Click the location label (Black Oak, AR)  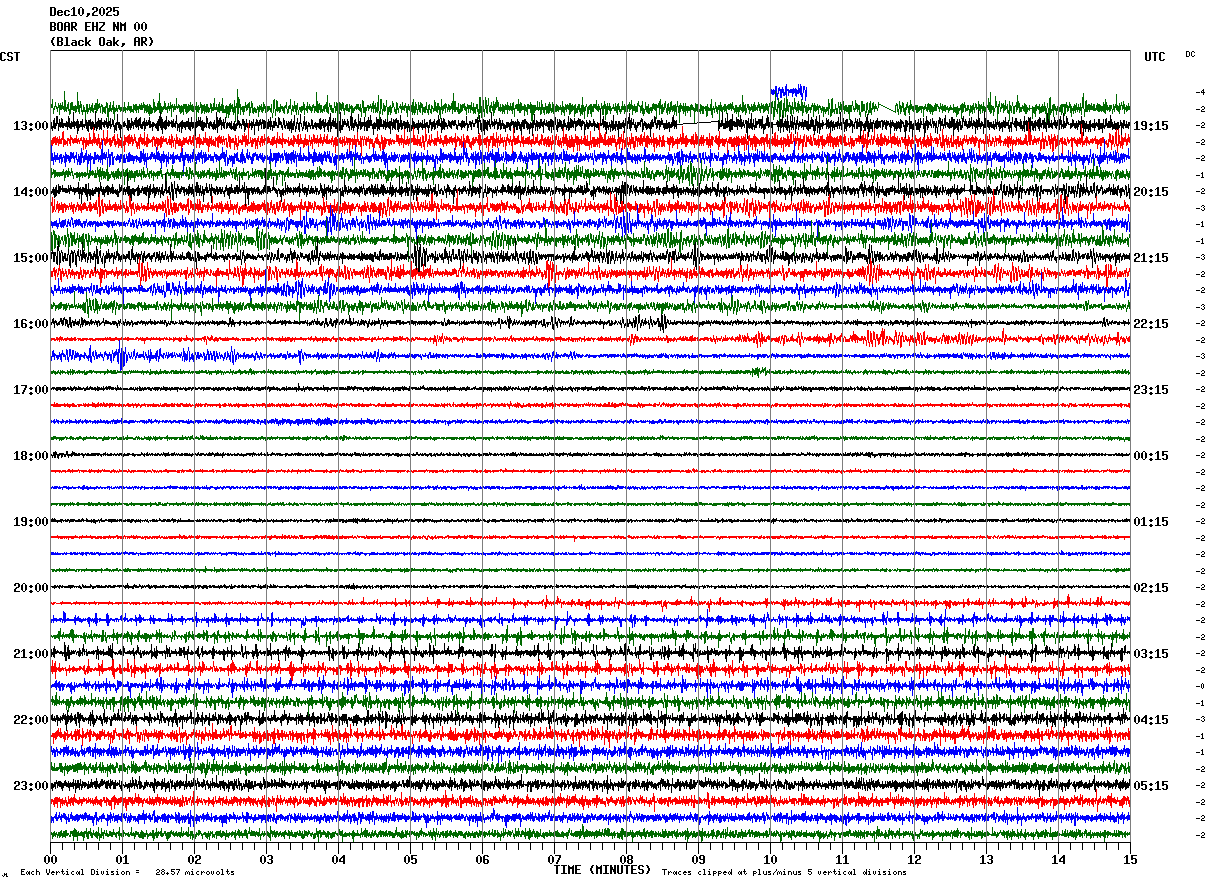(102, 42)
